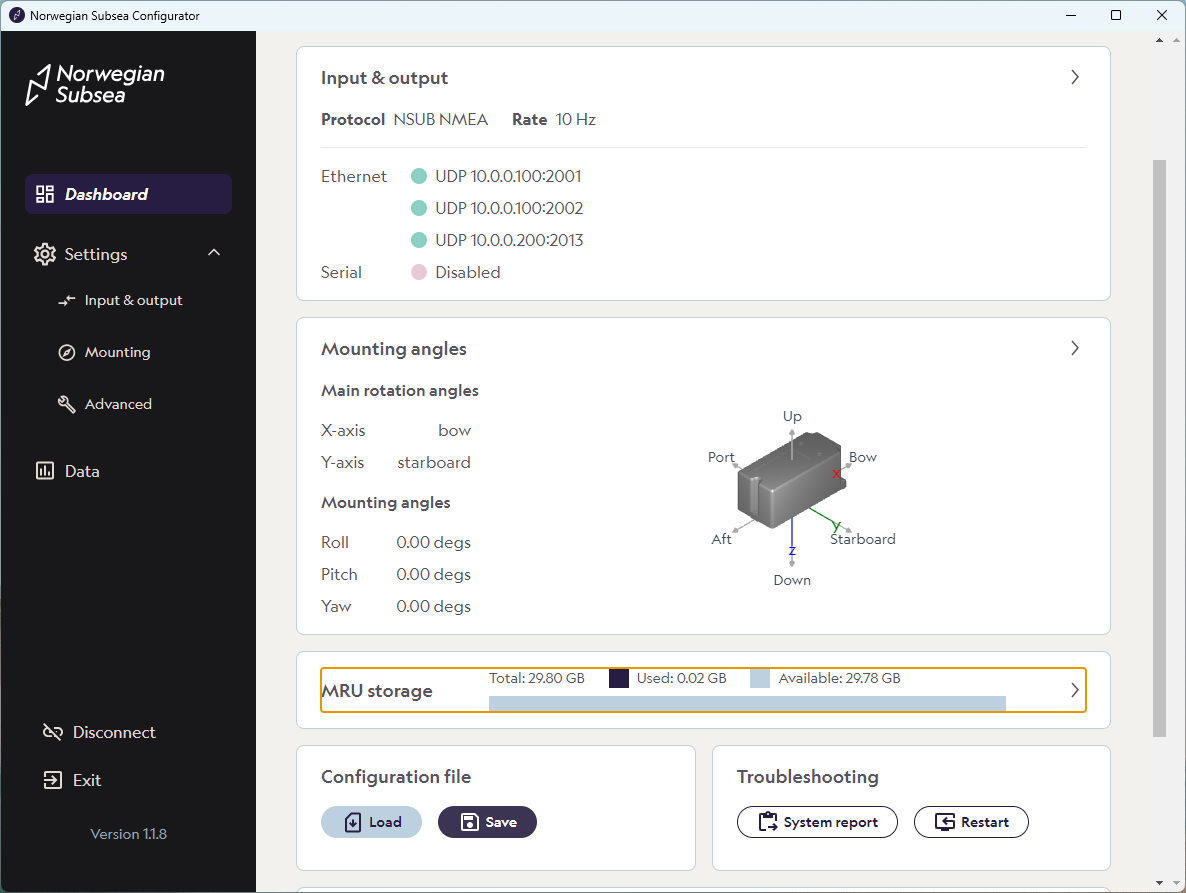The height and width of the screenshot is (893, 1186).
Task: Open the Dashboard page
Action: click(129, 194)
